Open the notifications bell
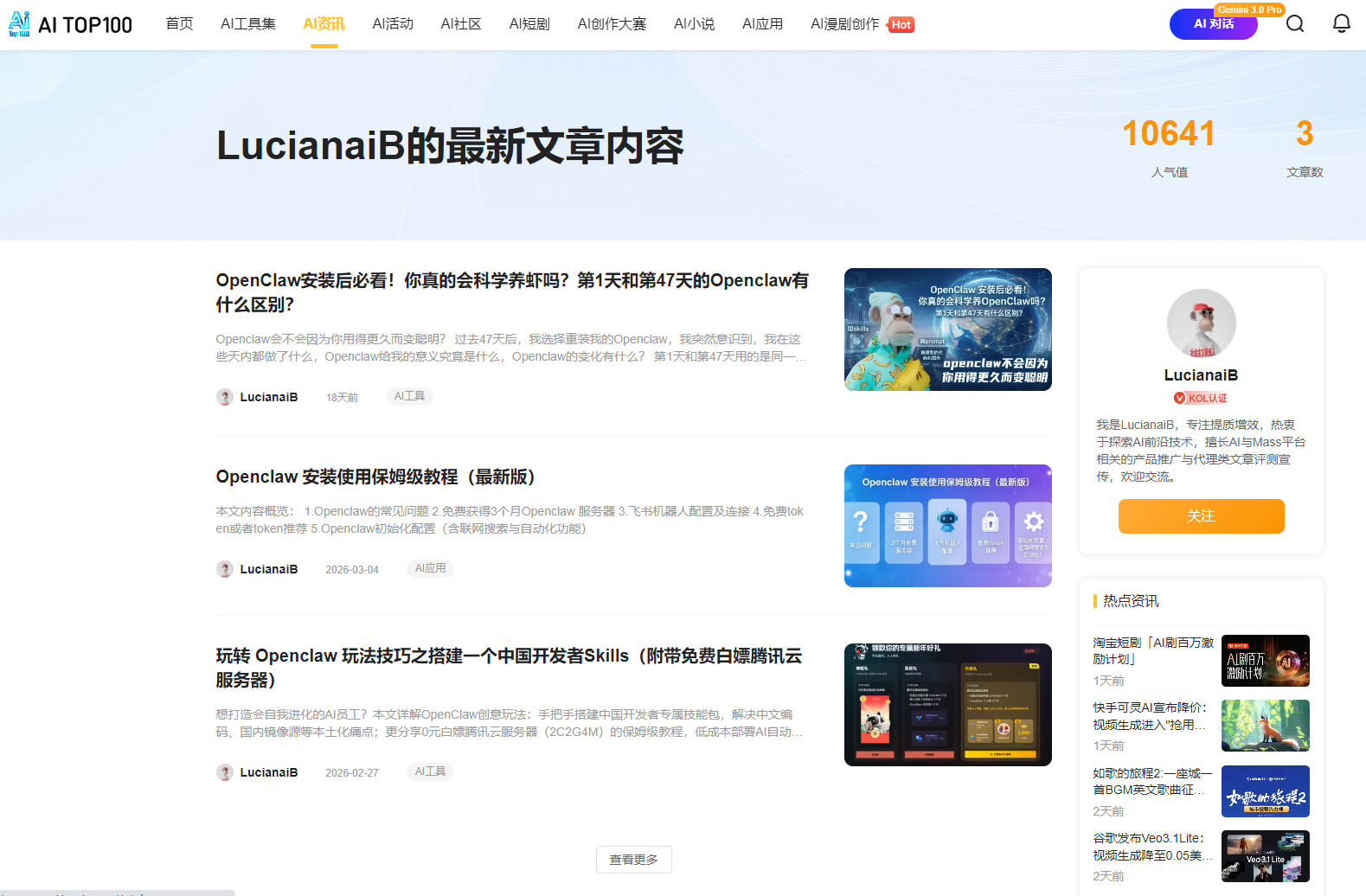 point(1341,23)
